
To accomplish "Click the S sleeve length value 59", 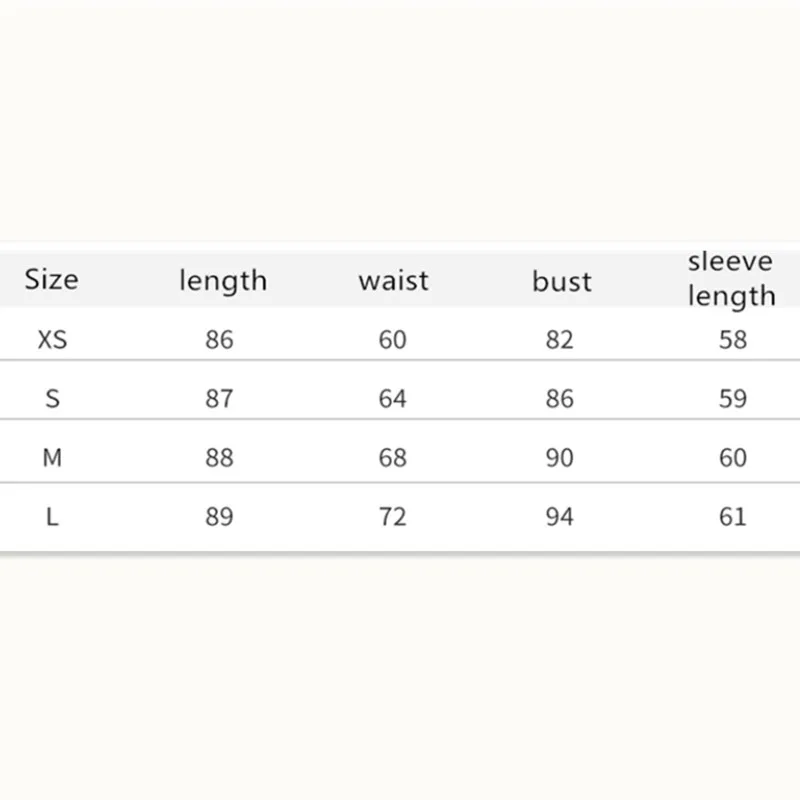I will [733, 399].
